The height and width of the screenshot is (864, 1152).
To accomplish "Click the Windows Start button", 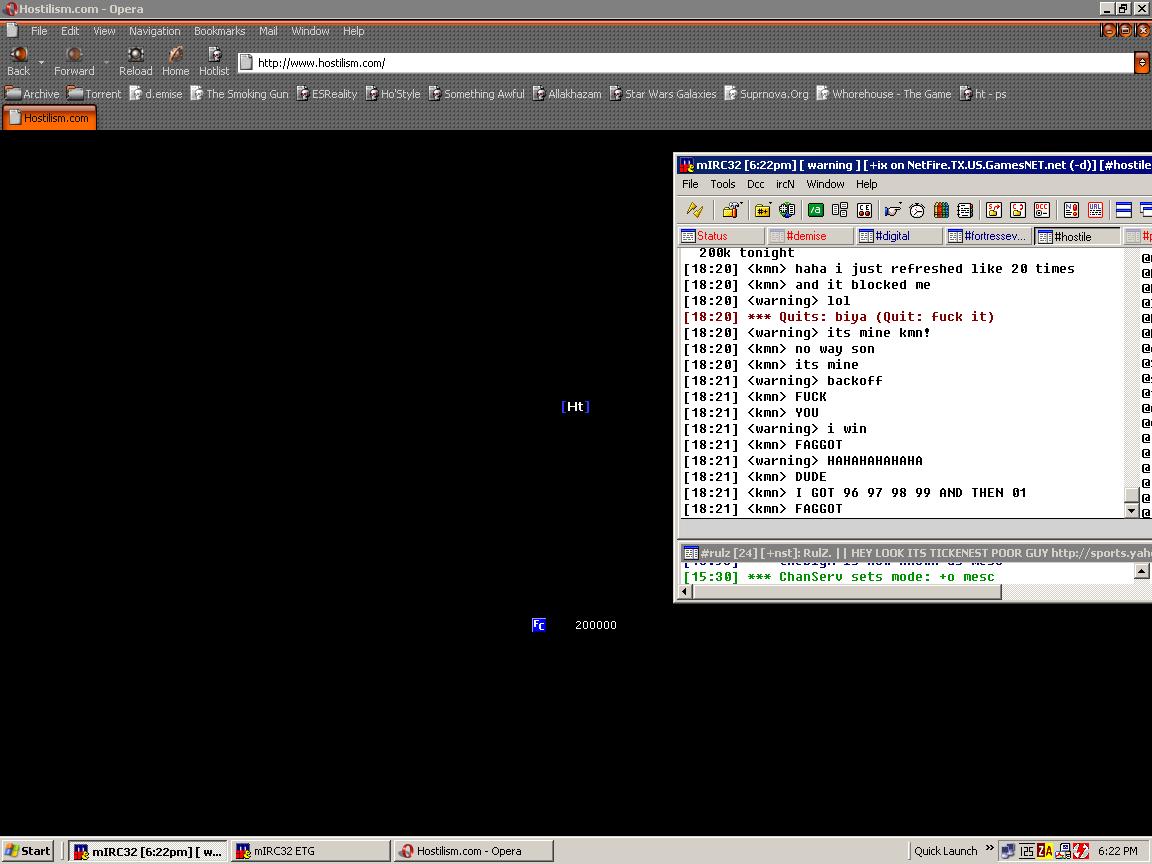I will pyautogui.click(x=27, y=851).
